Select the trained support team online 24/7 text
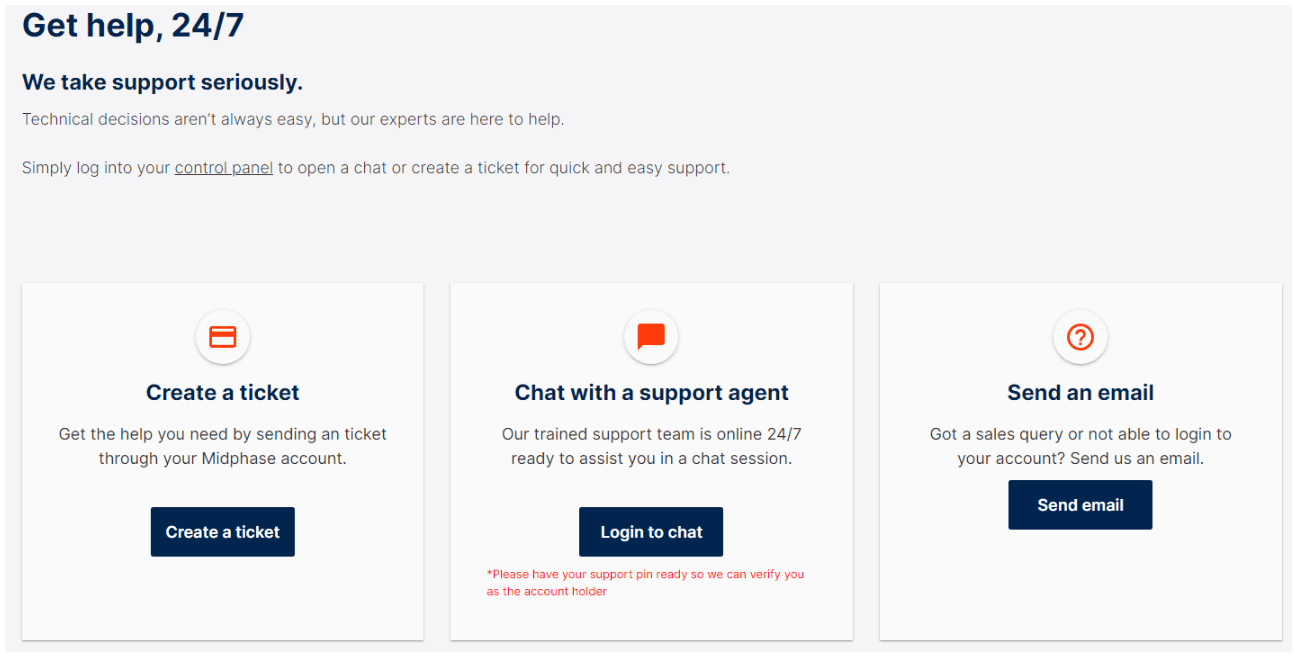The image size is (1295, 655). (652, 447)
